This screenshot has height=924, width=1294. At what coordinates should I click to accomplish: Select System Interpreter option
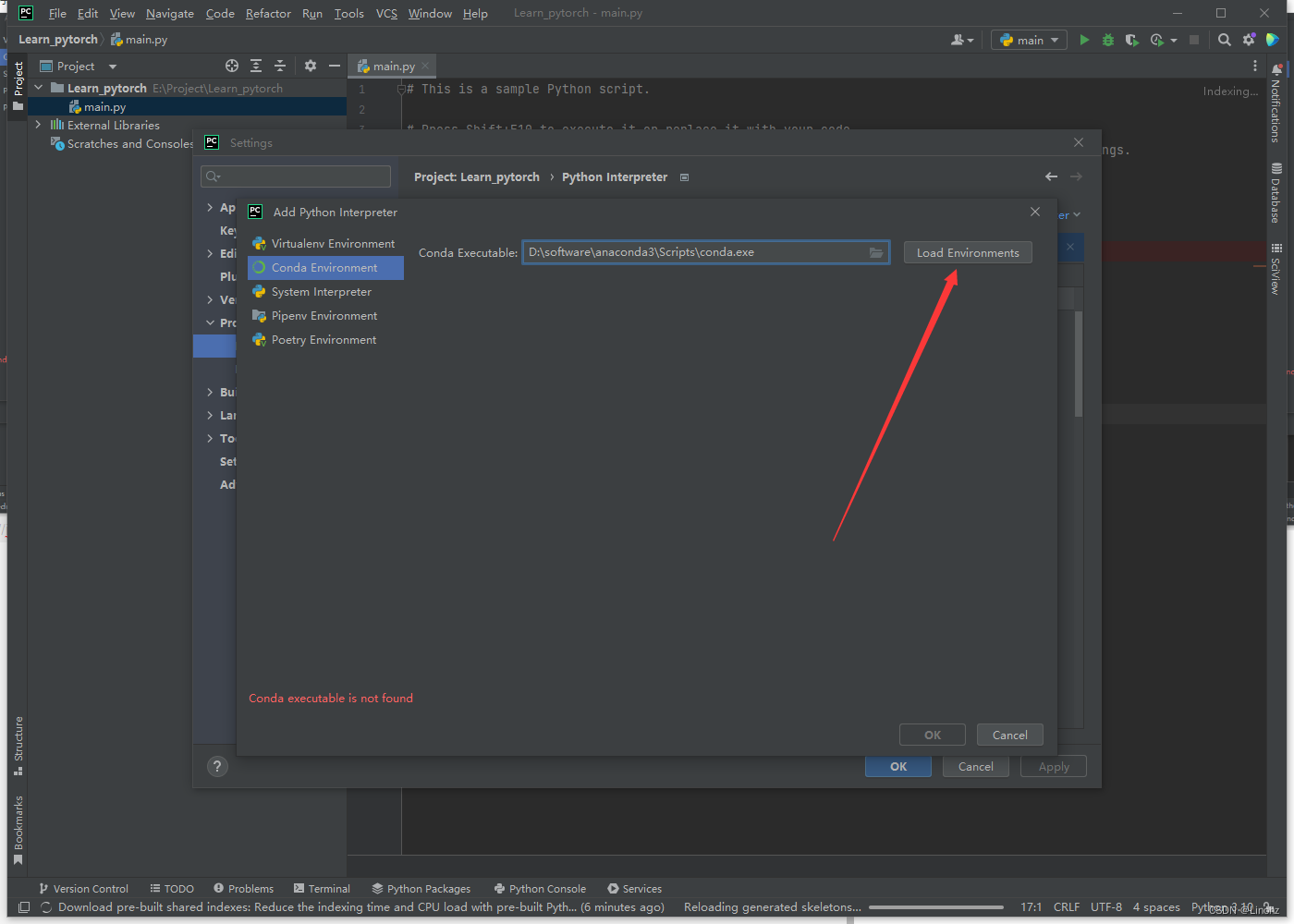(325, 291)
